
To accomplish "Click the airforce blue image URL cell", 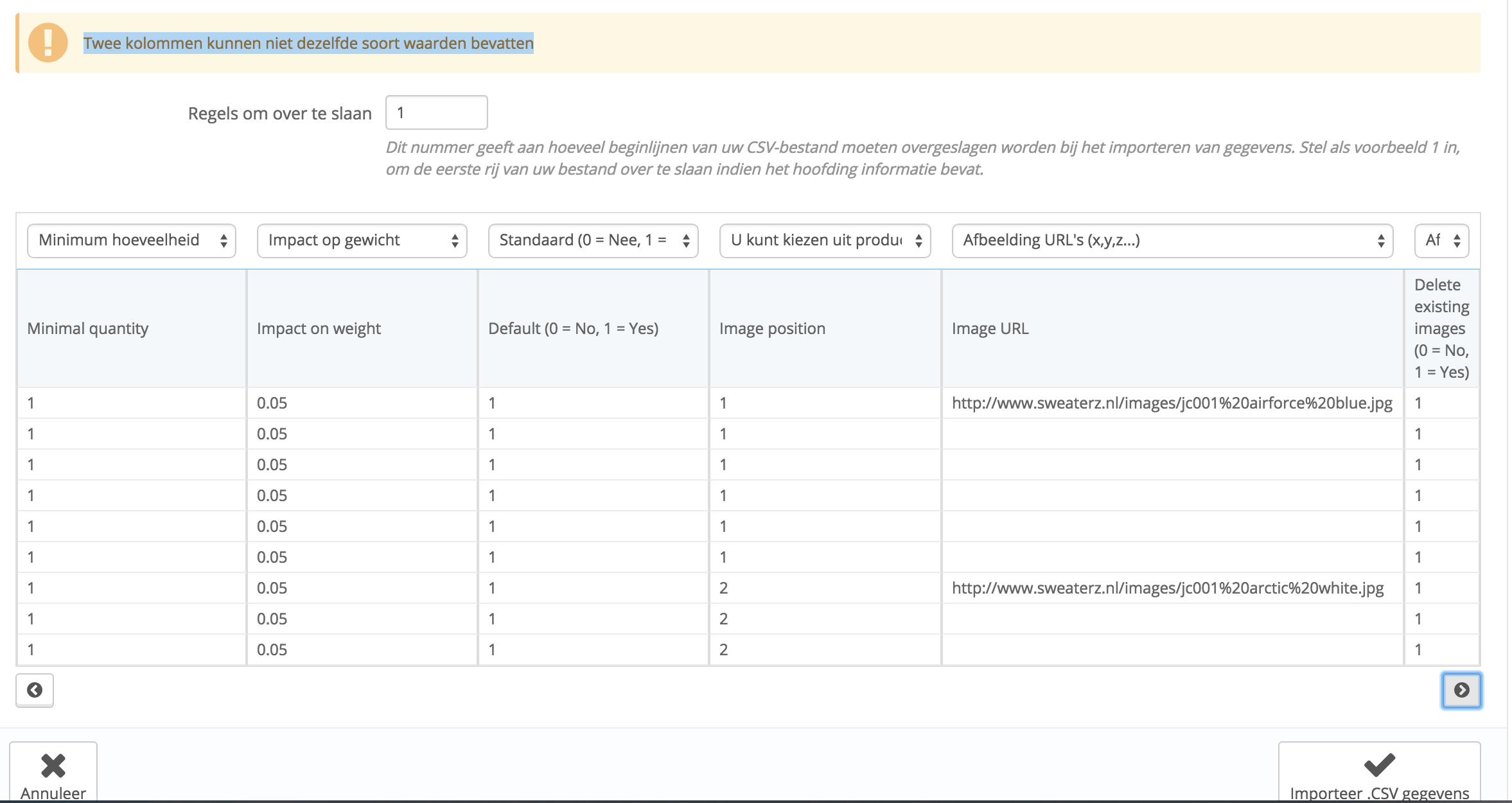I will [1172, 403].
